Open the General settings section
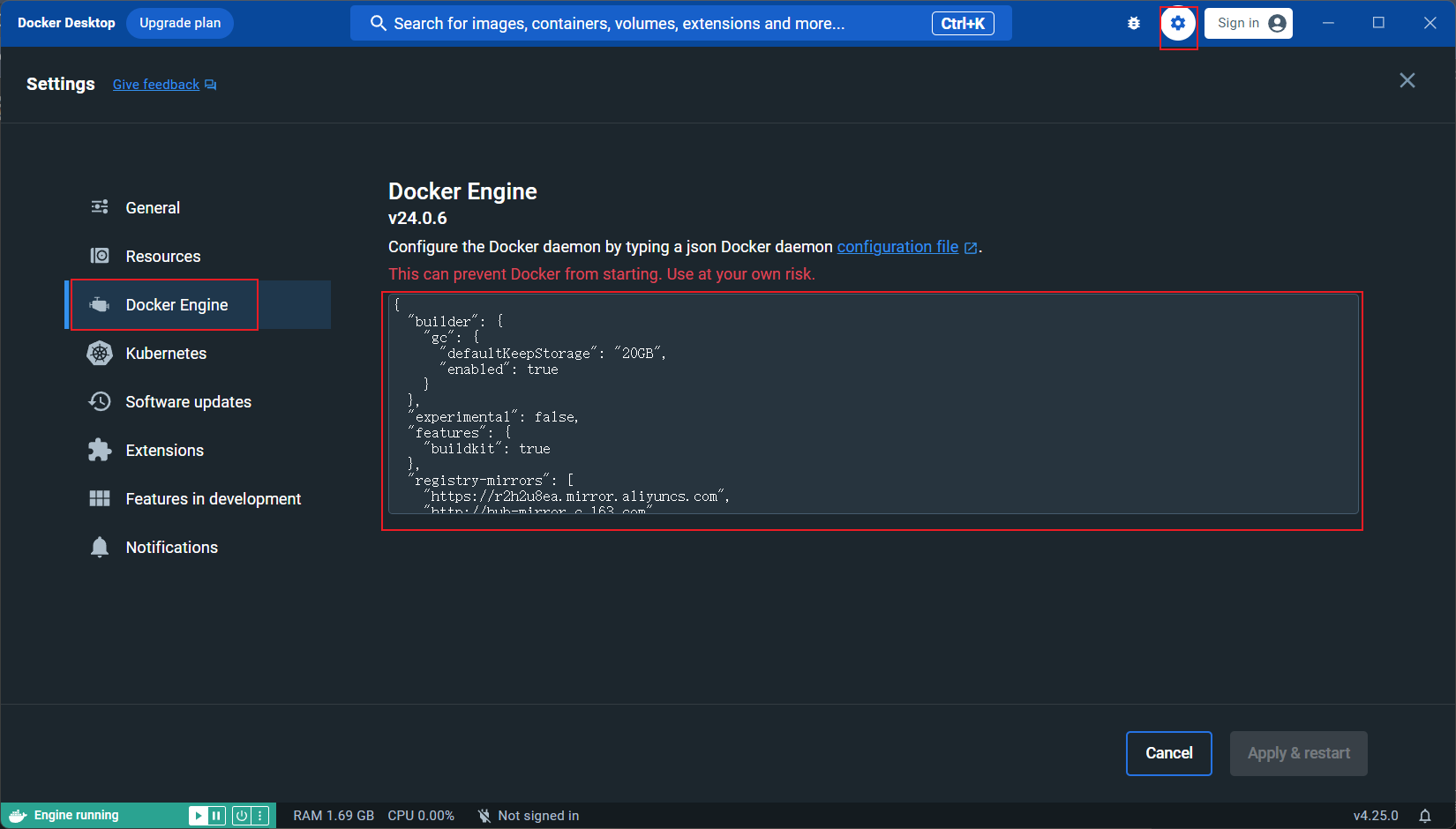 click(153, 208)
